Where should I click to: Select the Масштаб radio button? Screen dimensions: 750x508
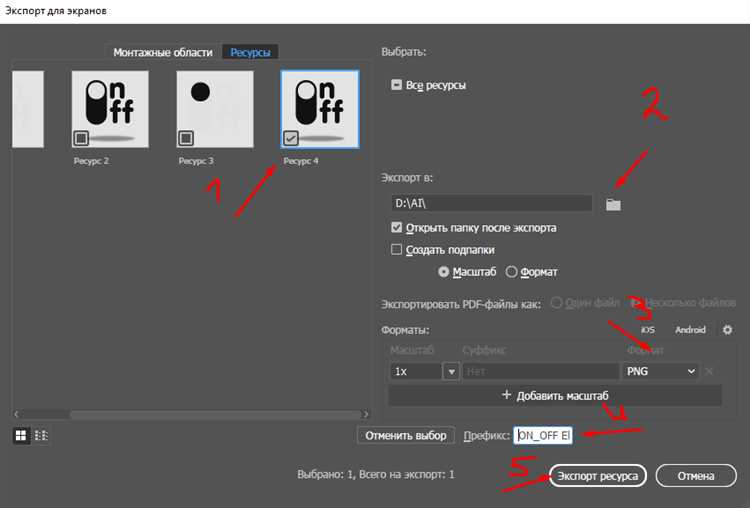click(443, 272)
